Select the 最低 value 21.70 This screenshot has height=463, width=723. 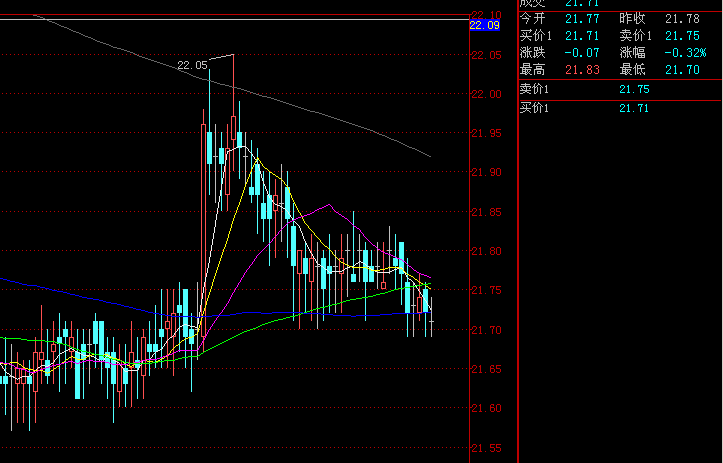[x=682, y=70]
